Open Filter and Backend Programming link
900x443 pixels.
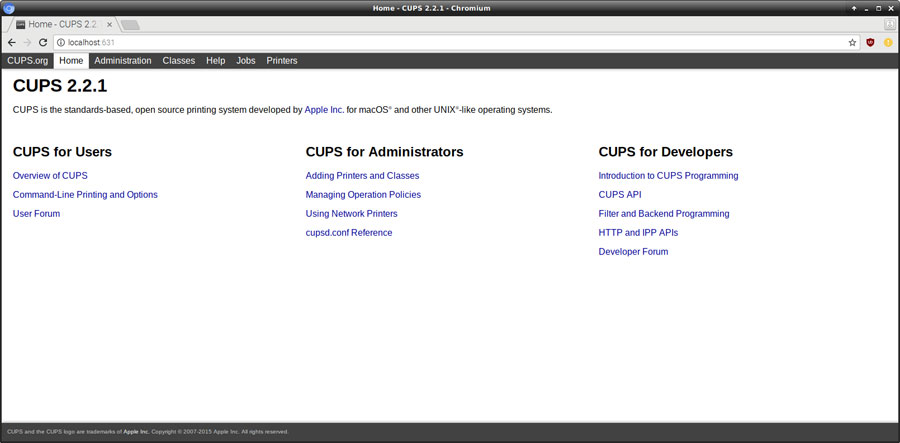[664, 213]
